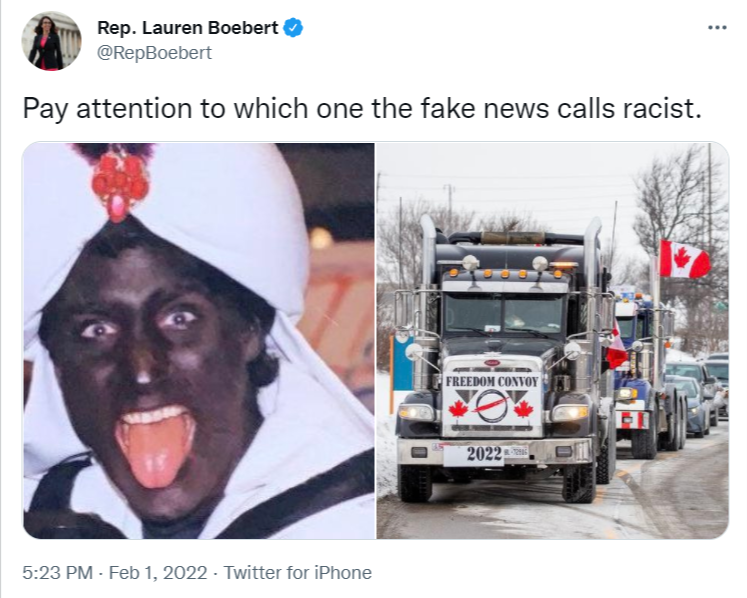The height and width of the screenshot is (598, 747).
Task: Click the truck's lit right headlight
Action: 570,412
